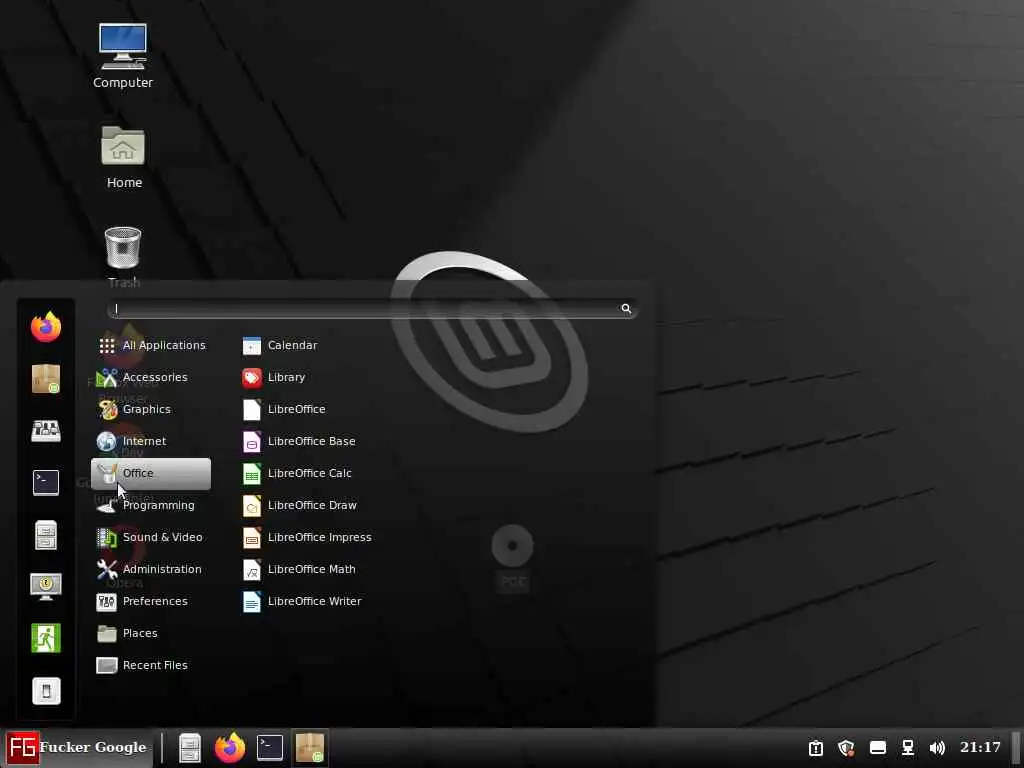Viewport: 1024px width, 768px height.
Task: Click the FG menu button on the panel
Action: (x=76, y=748)
